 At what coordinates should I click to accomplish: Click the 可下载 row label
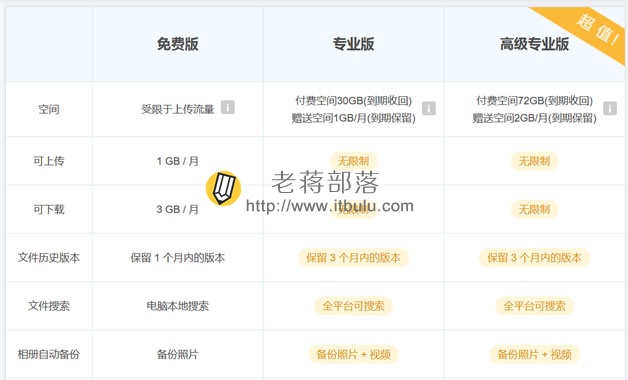(48, 209)
